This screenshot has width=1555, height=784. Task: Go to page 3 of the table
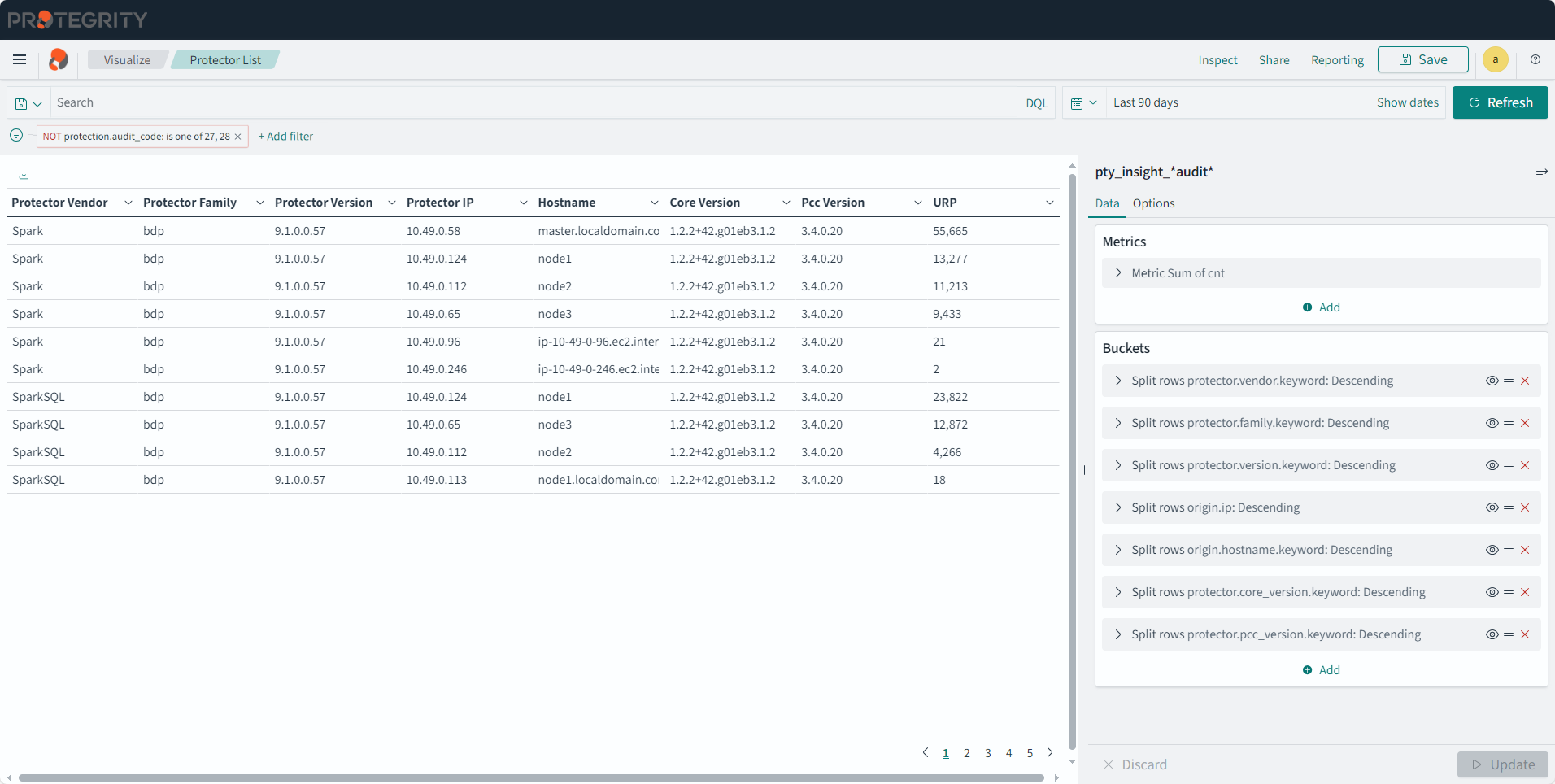987,753
